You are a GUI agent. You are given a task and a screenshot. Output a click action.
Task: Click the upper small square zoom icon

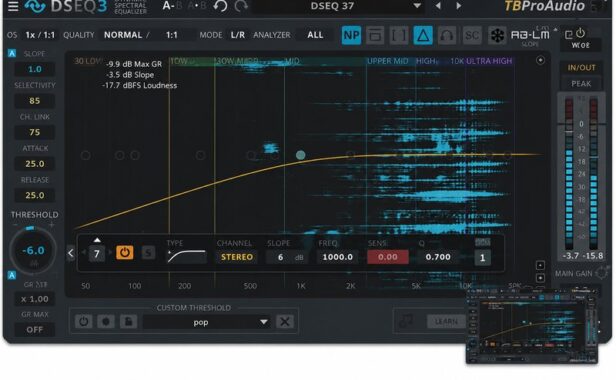coord(540,266)
